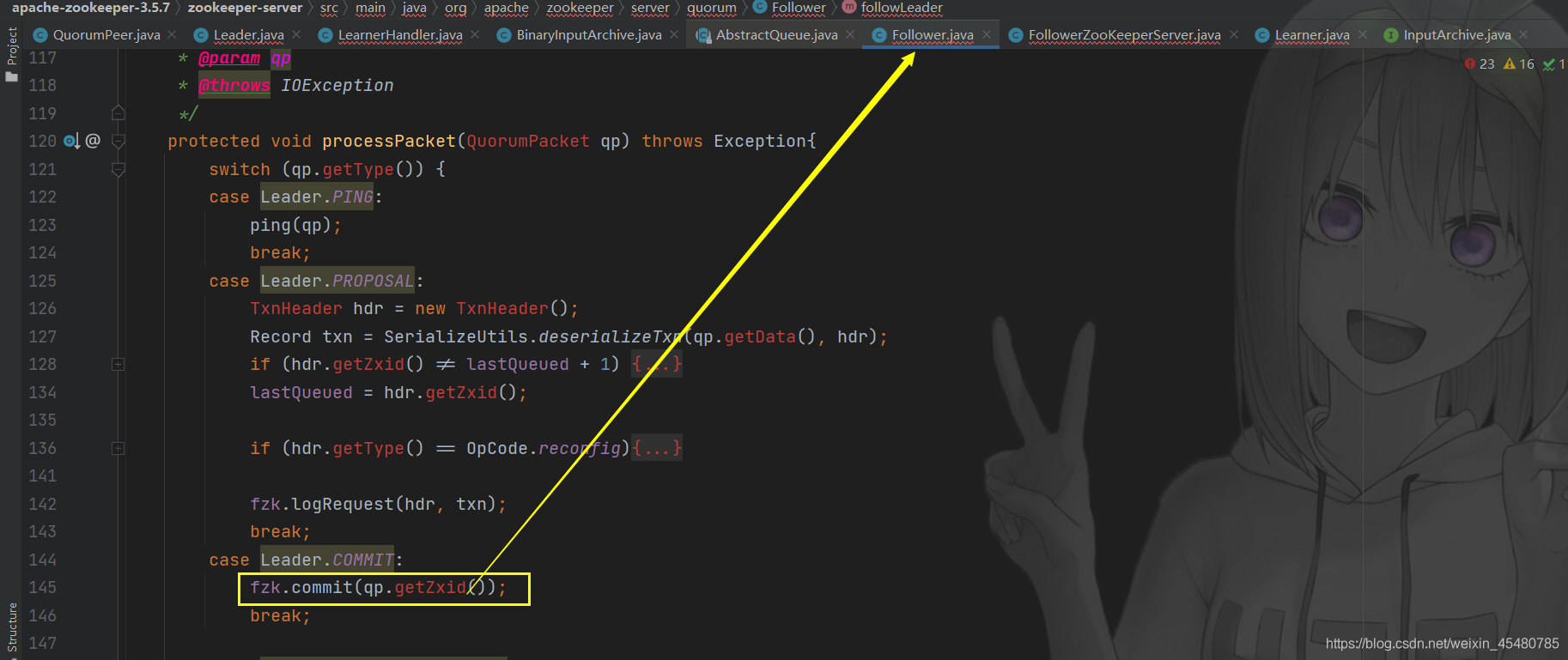Collapse the switch block fold on line 121
The height and width of the screenshot is (660, 1568).
point(119,169)
